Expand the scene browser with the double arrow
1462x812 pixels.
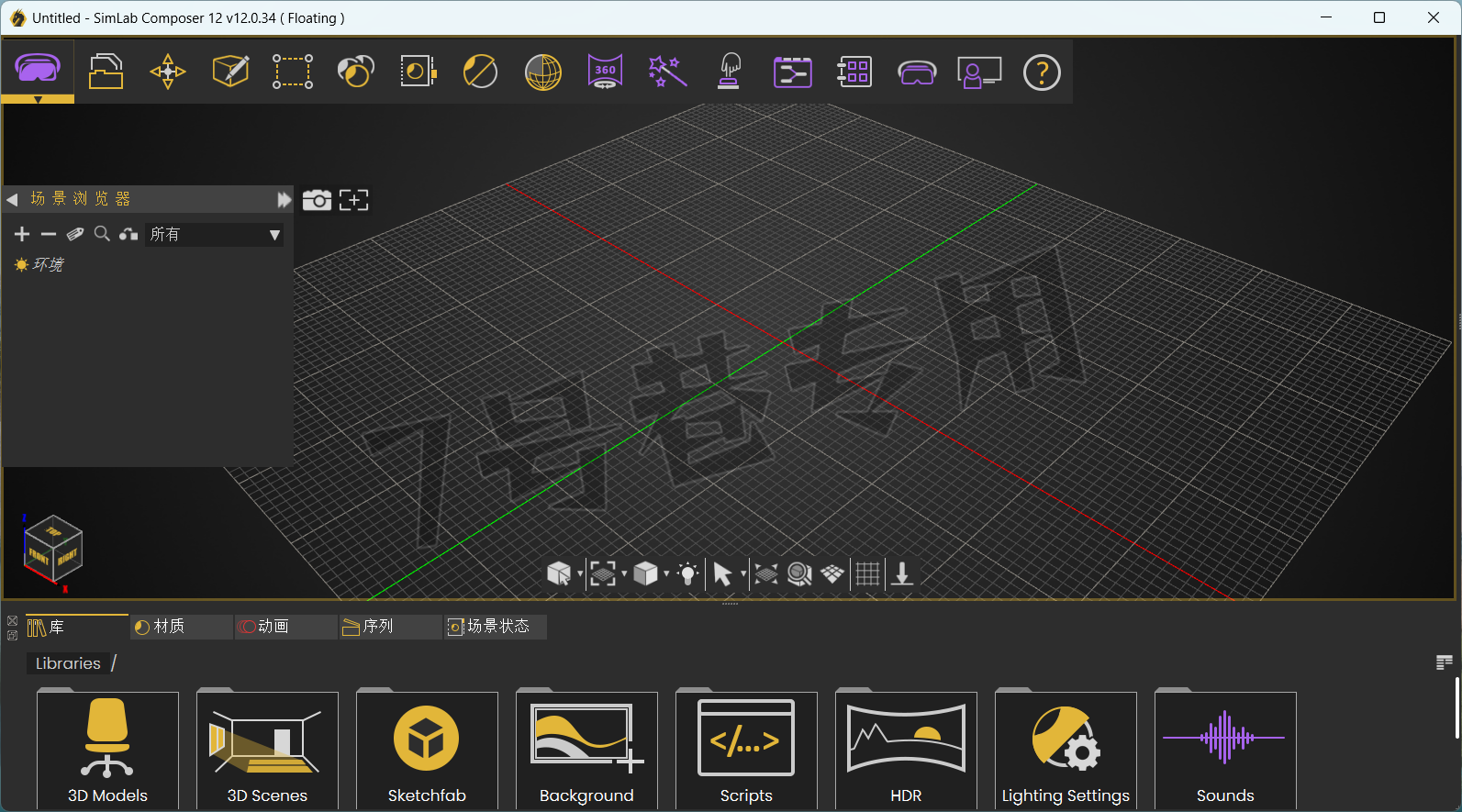tap(284, 199)
